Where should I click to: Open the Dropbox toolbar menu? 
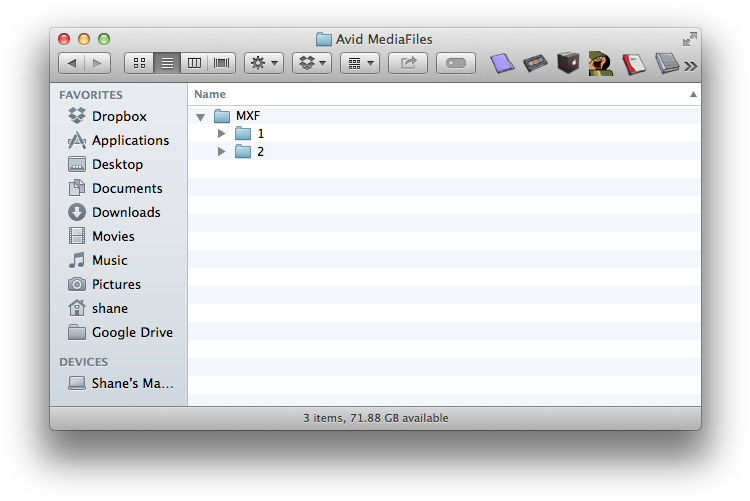pyautogui.click(x=312, y=63)
